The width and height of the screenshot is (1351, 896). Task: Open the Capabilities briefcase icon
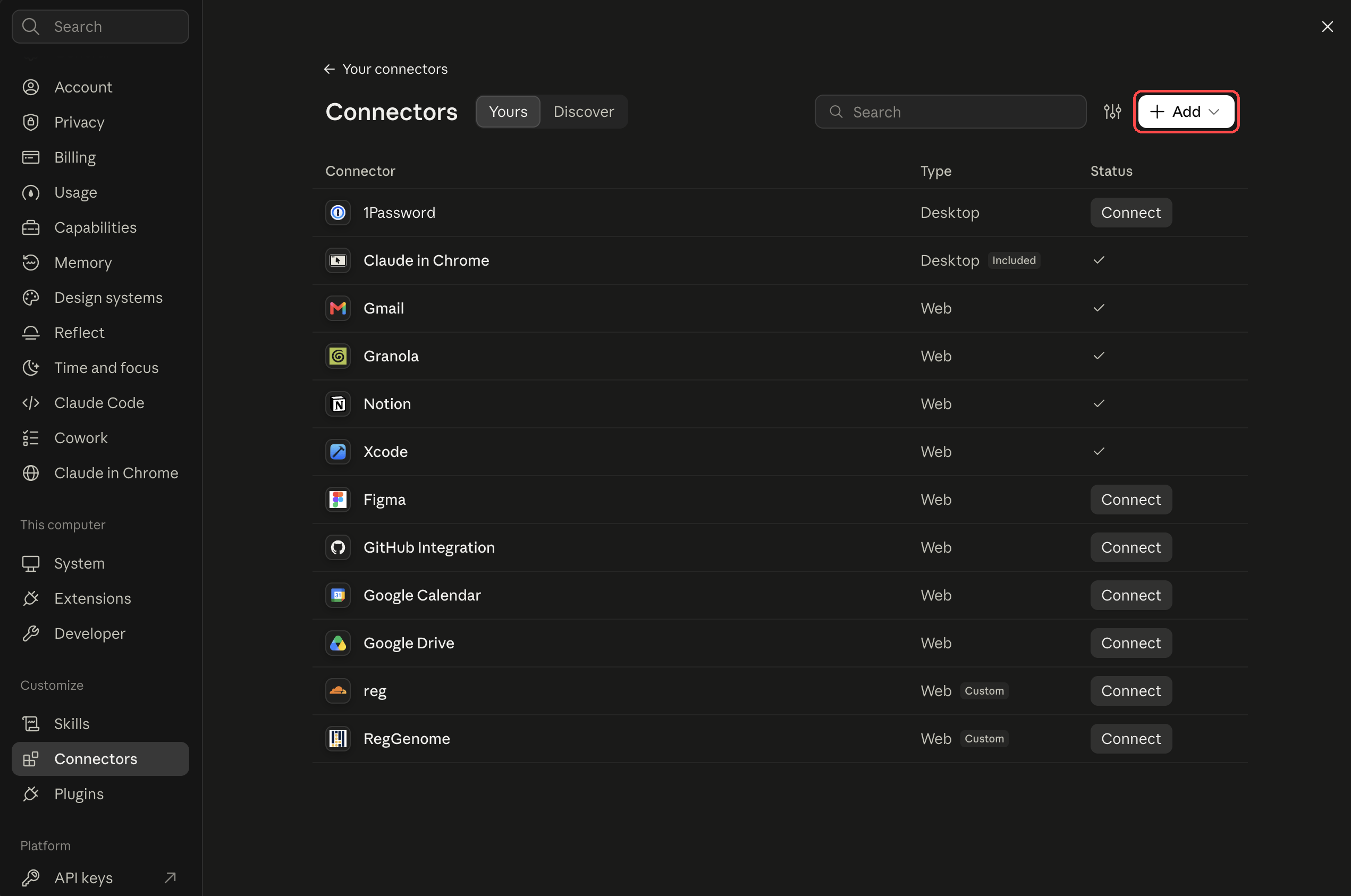tap(31, 227)
